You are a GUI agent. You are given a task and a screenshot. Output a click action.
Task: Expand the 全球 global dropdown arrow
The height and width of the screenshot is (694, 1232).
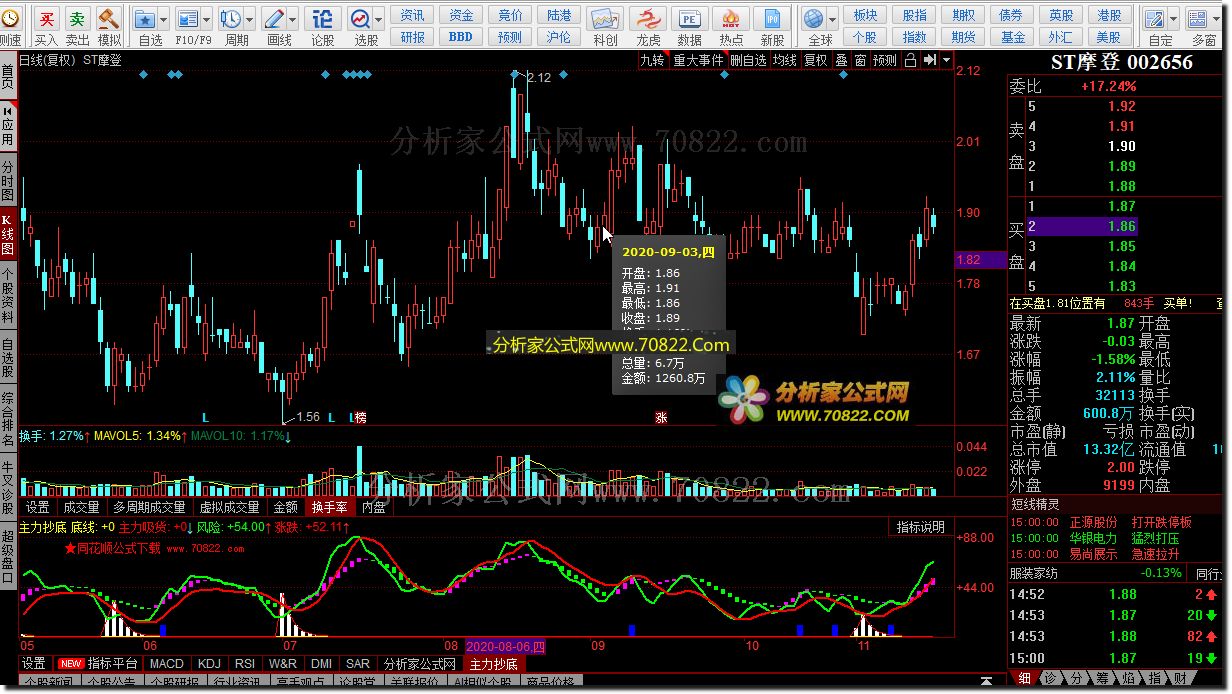coord(832,19)
